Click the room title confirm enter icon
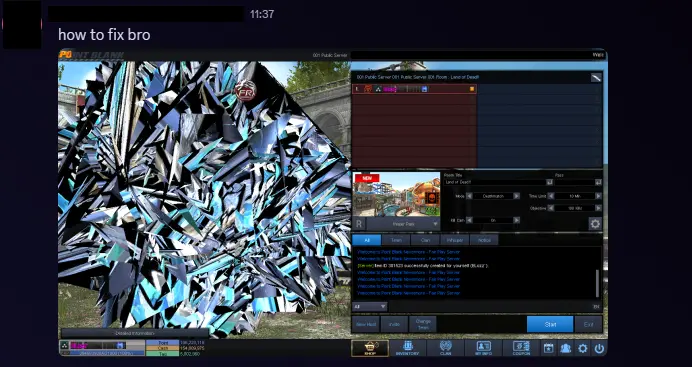This screenshot has width=692, height=367. tap(549, 182)
